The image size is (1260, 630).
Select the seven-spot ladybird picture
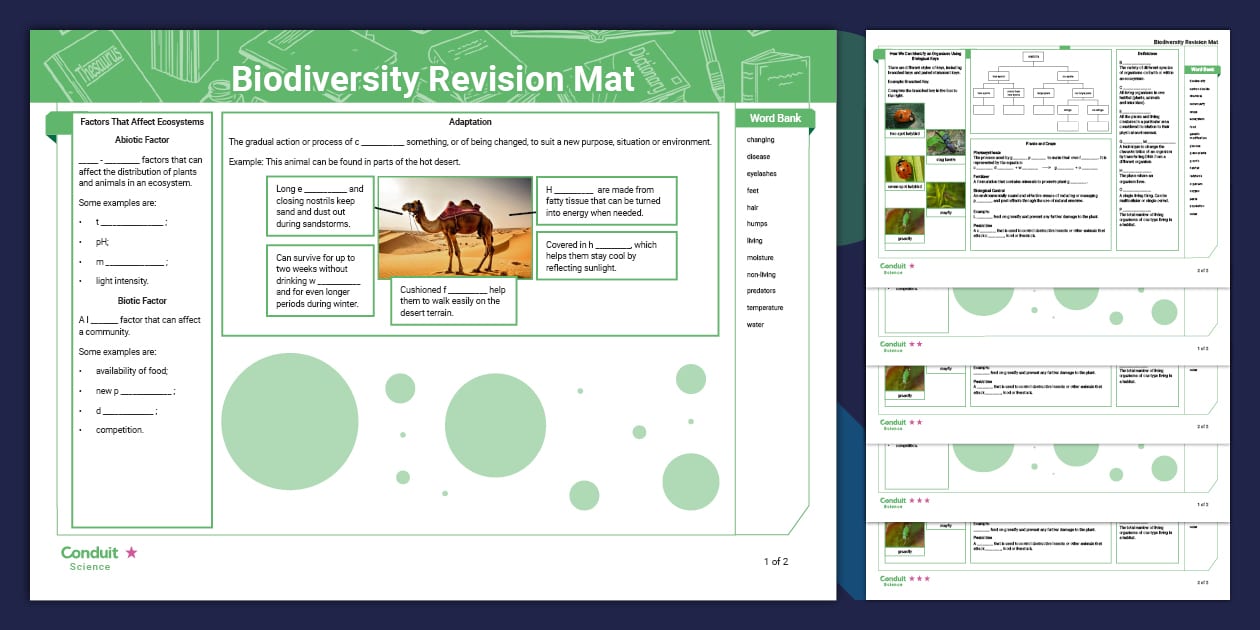coord(903,168)
